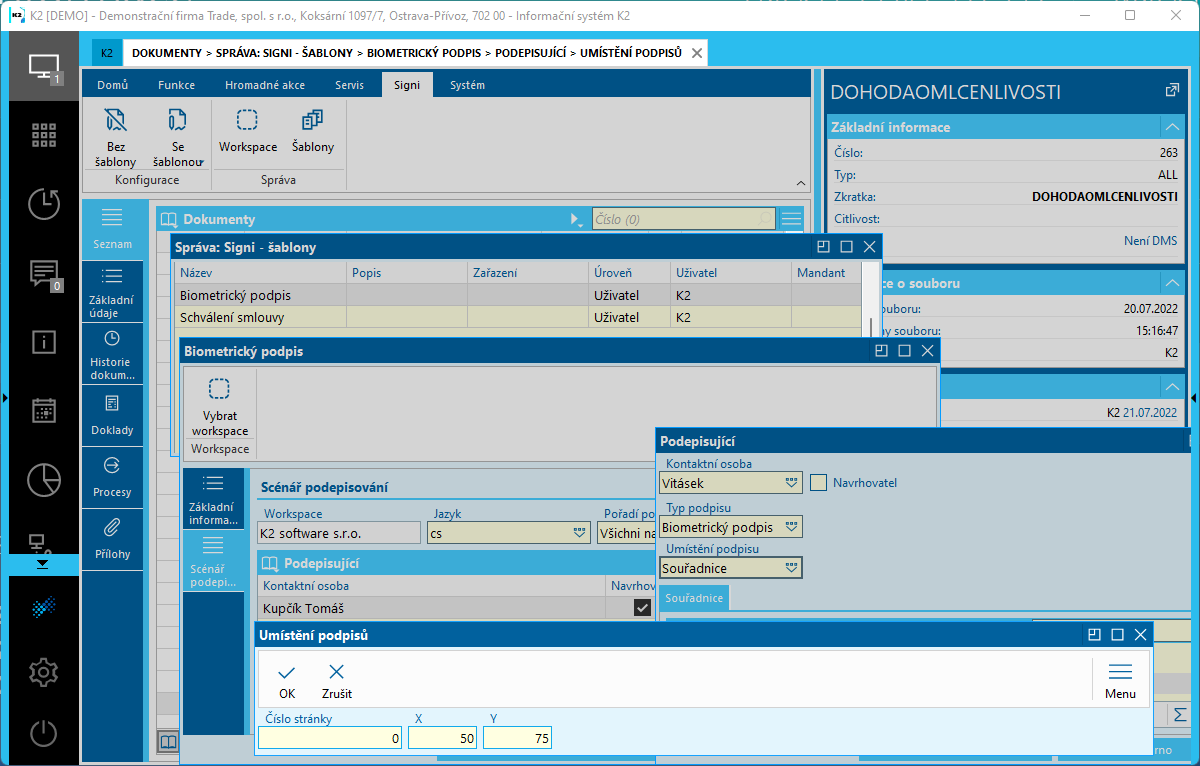Click the power icon in left sidebar

coord(43,733)
